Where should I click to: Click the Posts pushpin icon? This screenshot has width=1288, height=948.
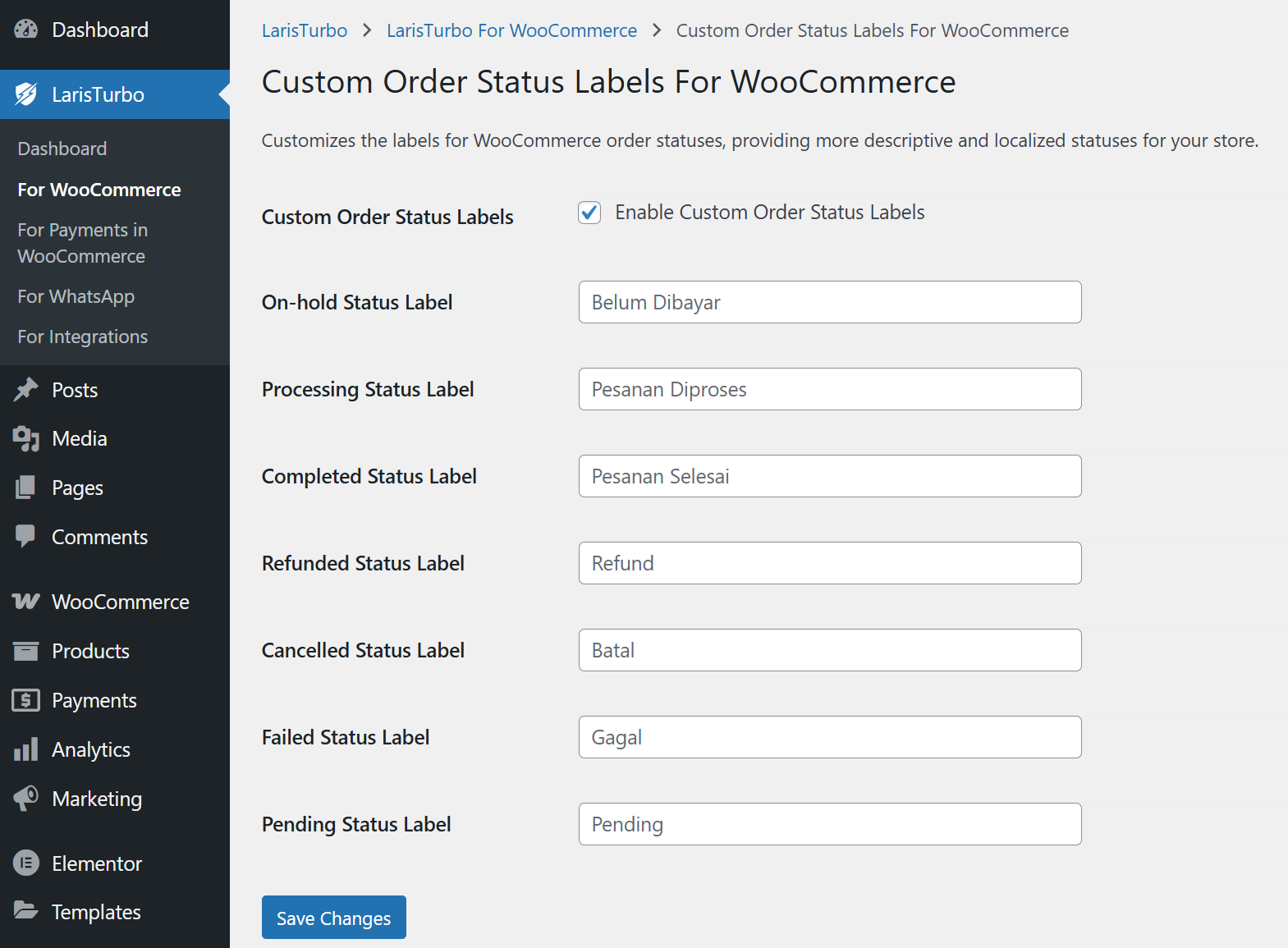click(x=26, y=390)
